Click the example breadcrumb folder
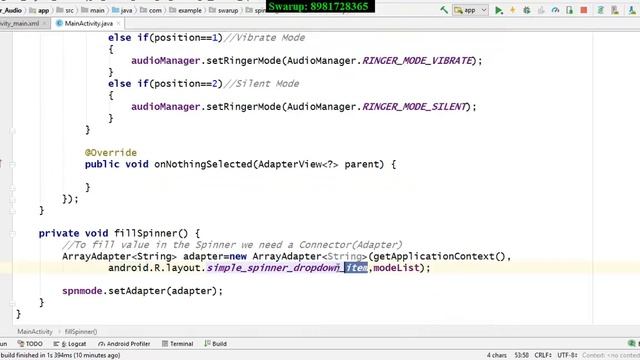 pos(185,10)
